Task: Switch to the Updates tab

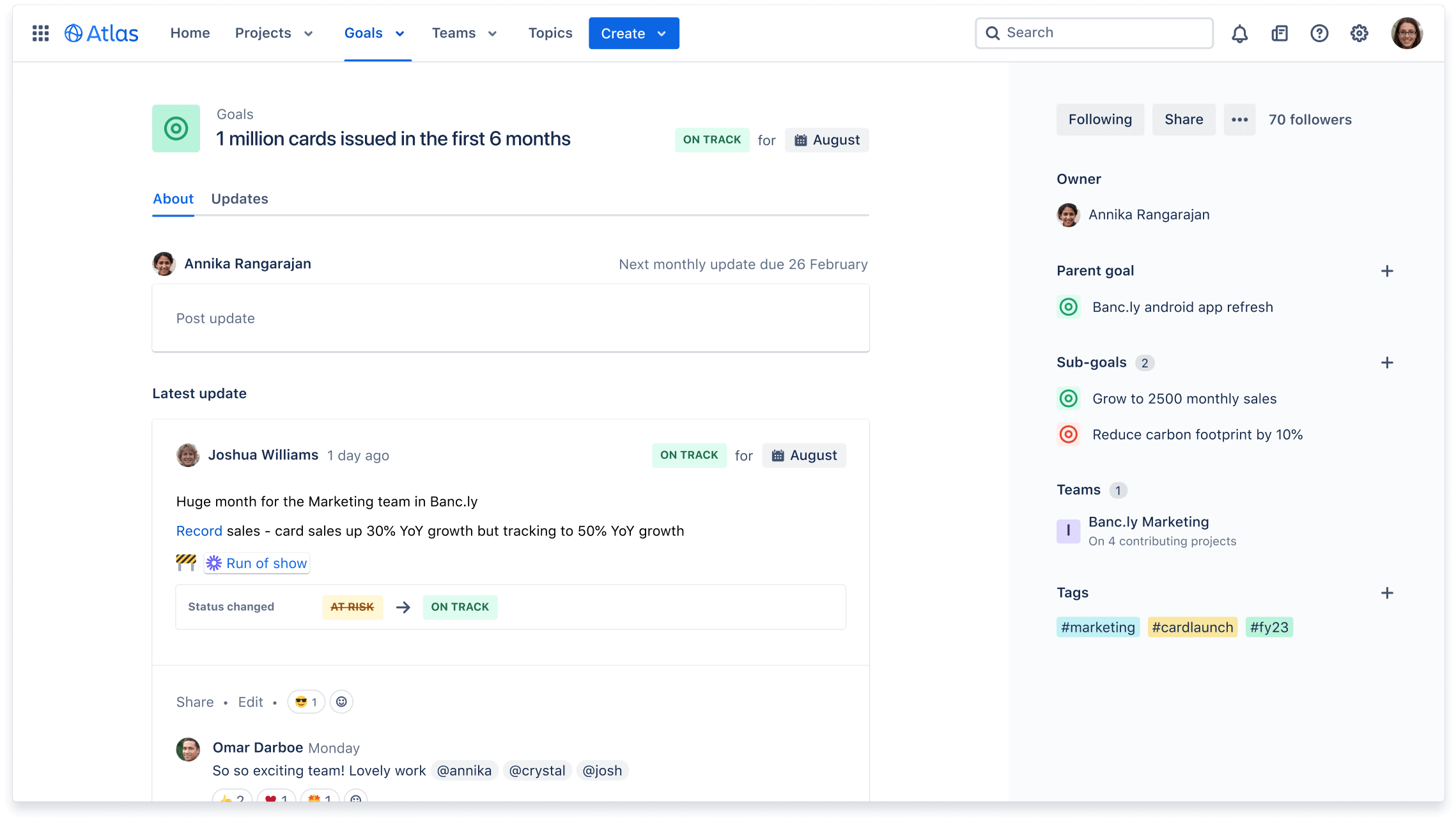Action: [x=239, y=198]
